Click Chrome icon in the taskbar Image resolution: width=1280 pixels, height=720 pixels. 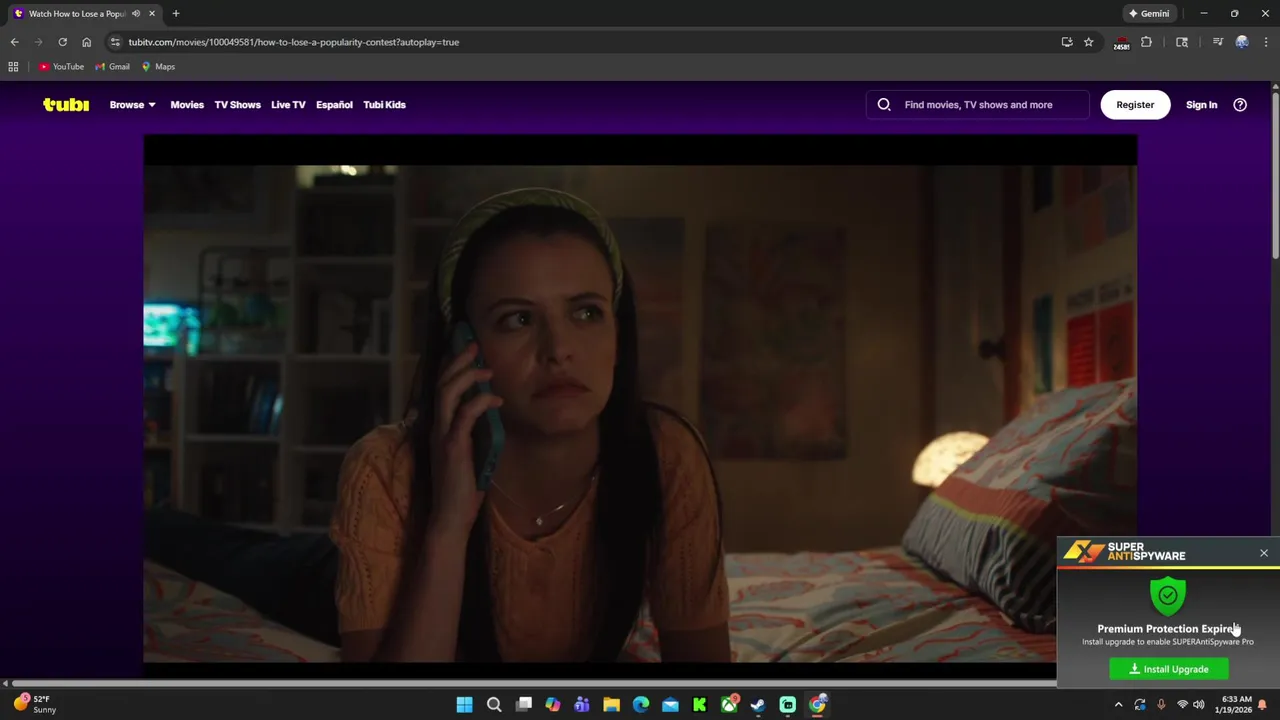click(x=817, y=705)
